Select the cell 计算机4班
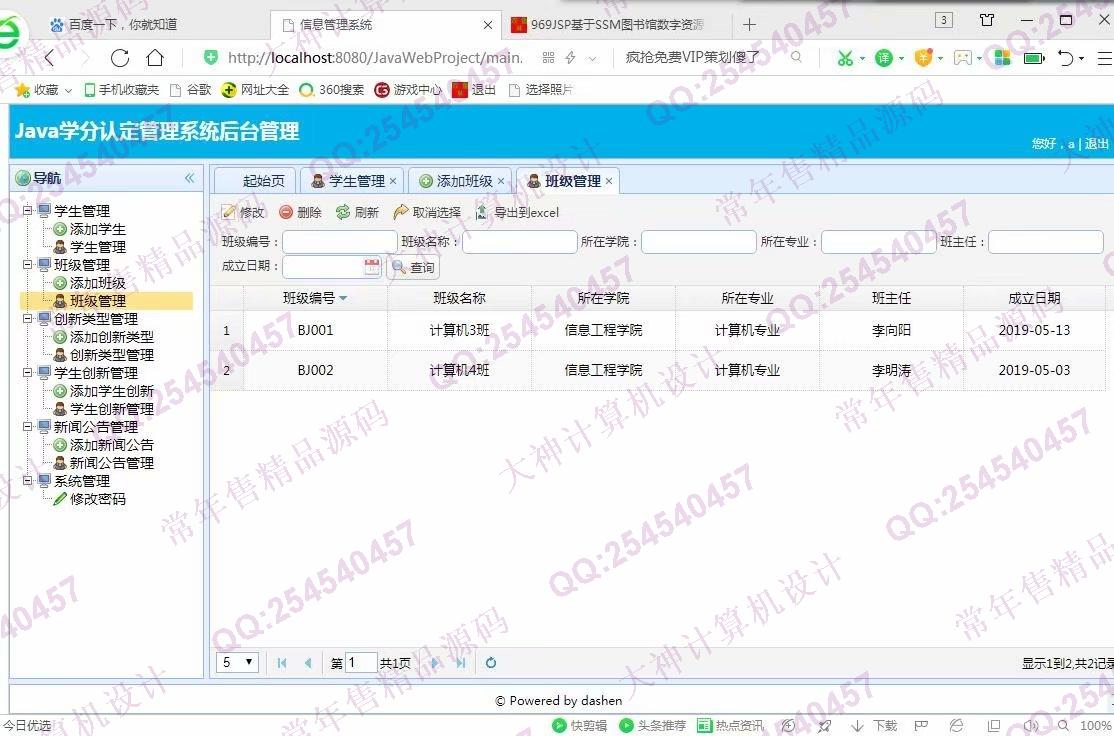The width and height of the screenshot is (1114, 736). pyautogui.click(x=460, y=370)
